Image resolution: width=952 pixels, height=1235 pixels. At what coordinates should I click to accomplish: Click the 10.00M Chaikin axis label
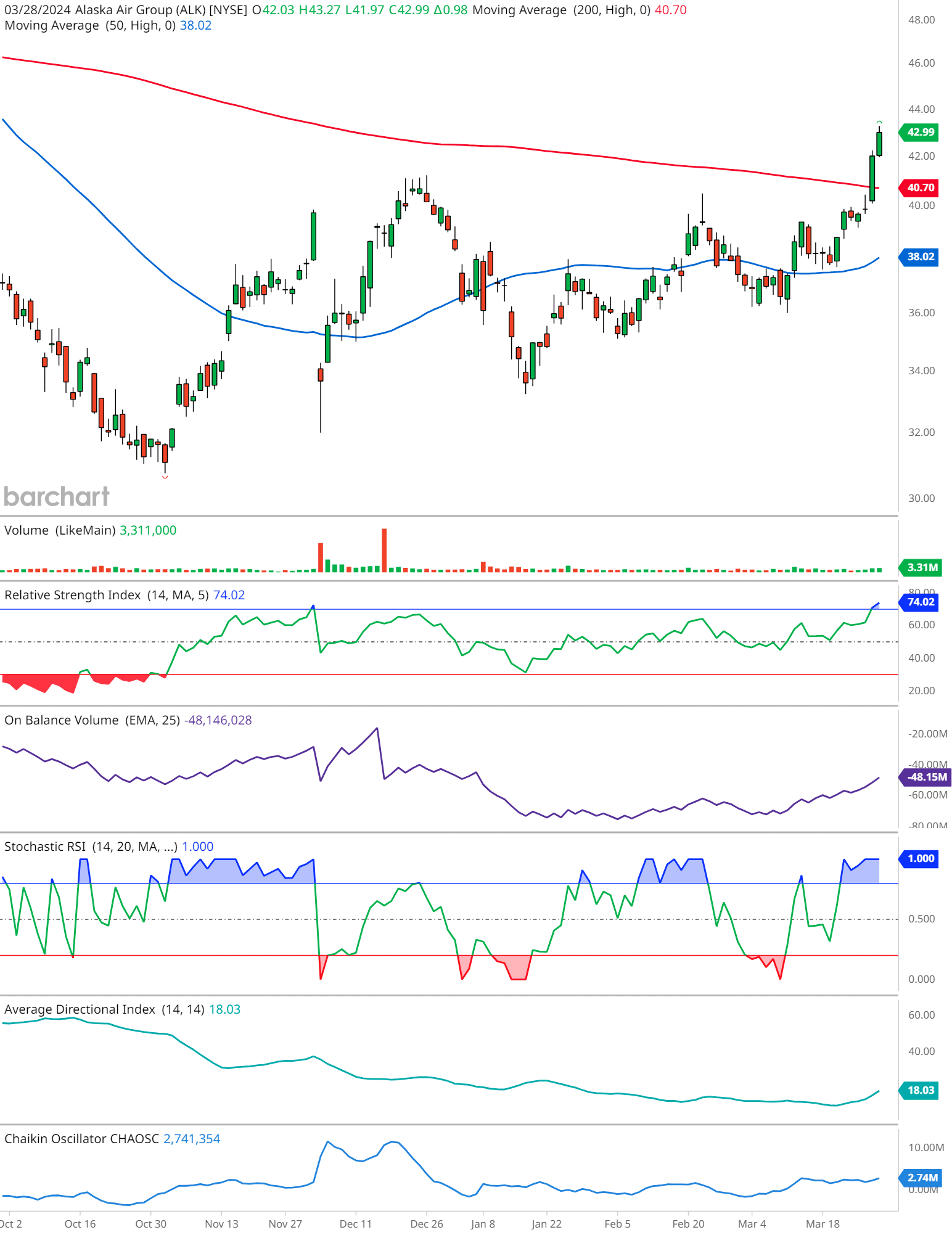(926, 1147)
